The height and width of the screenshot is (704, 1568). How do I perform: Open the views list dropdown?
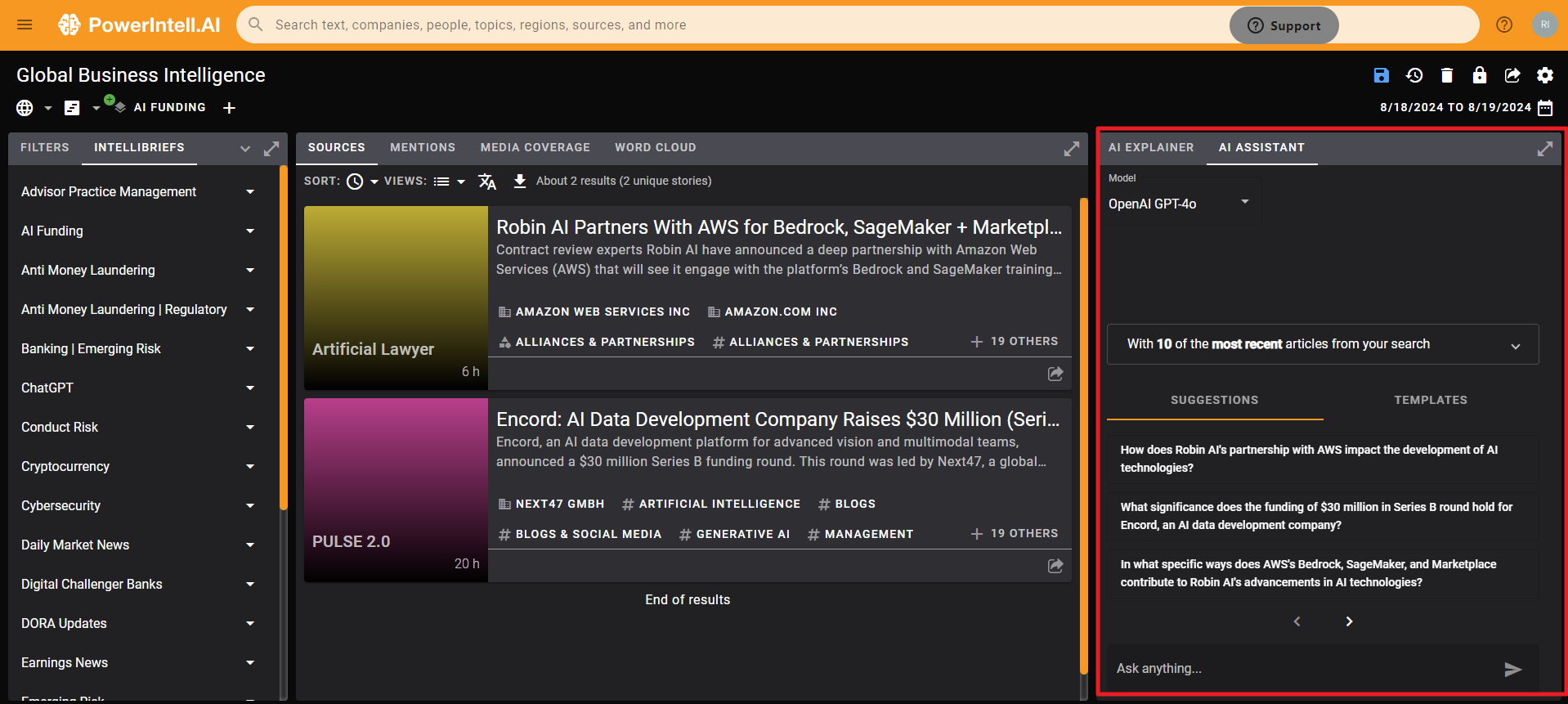[x=449, y=182]
